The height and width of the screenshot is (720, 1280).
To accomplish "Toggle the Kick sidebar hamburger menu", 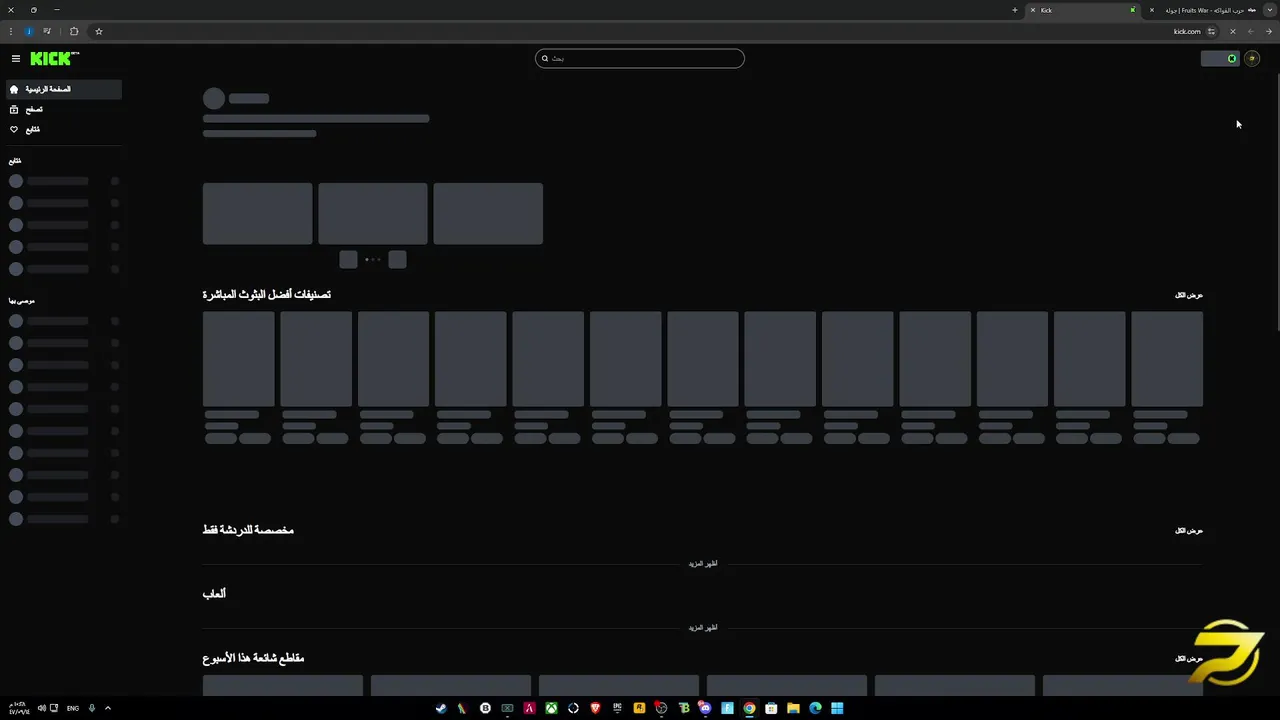I will 16,59.
